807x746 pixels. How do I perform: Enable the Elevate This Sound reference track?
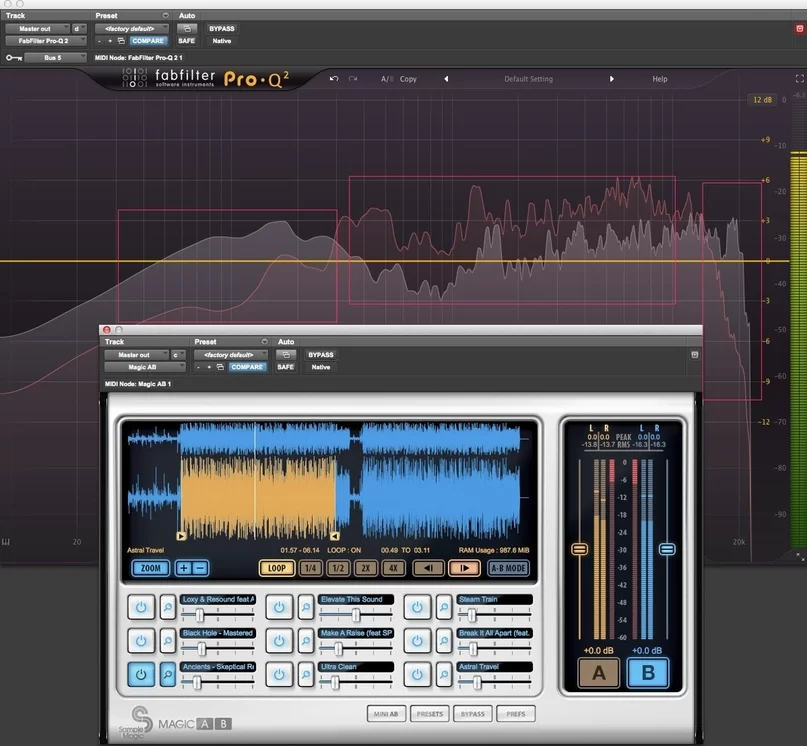(279, 607)
